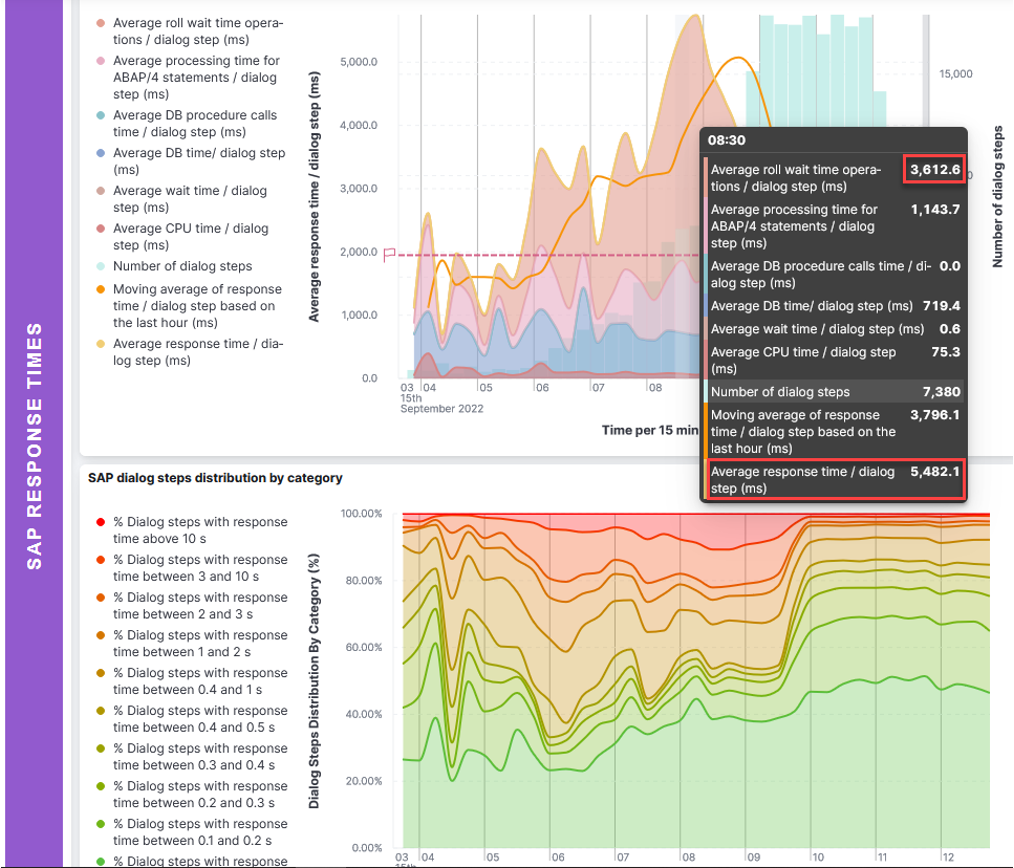
Task: Toggle Average wait time legend entry
Action: pos(190,199)
